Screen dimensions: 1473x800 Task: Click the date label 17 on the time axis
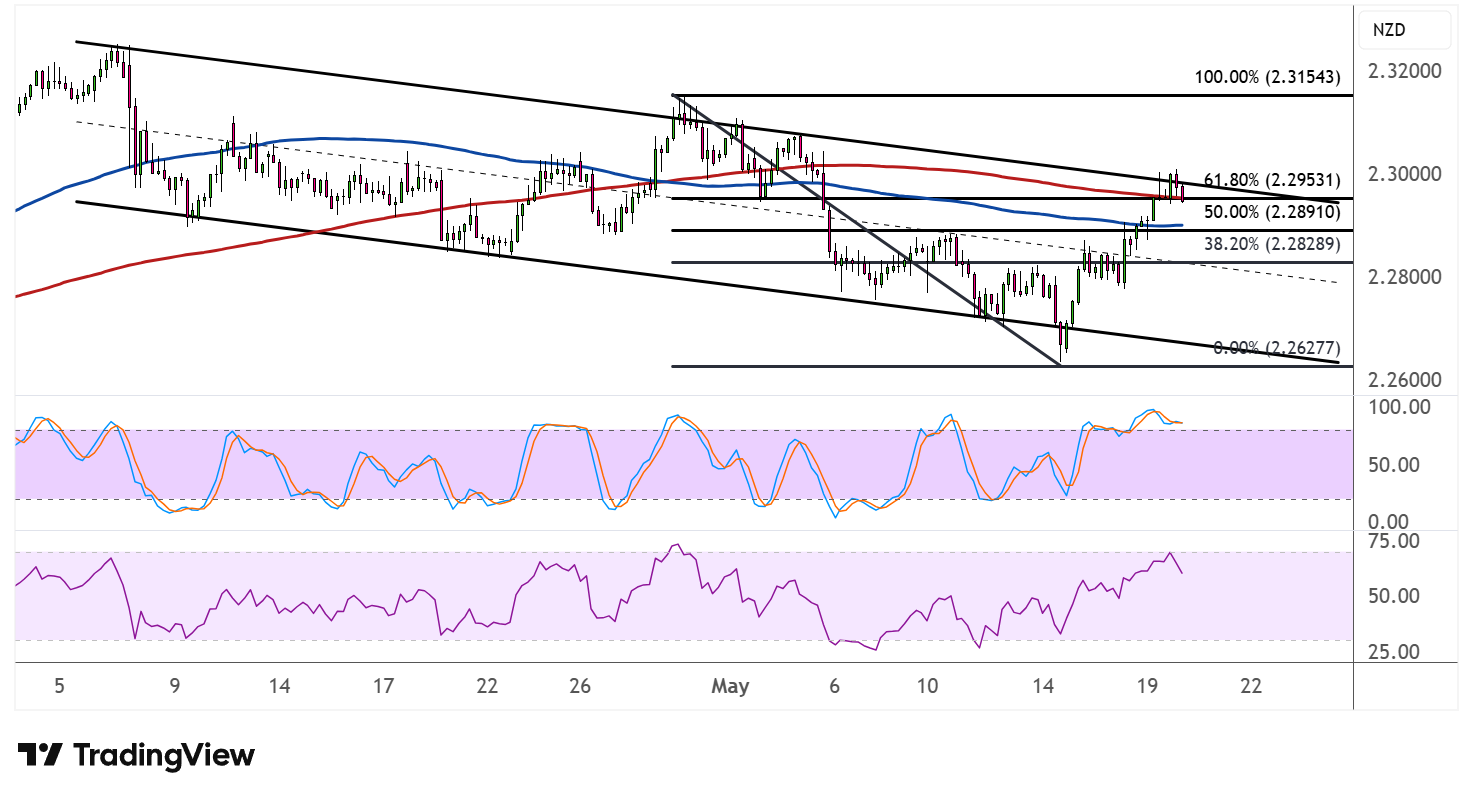(383, 687)
